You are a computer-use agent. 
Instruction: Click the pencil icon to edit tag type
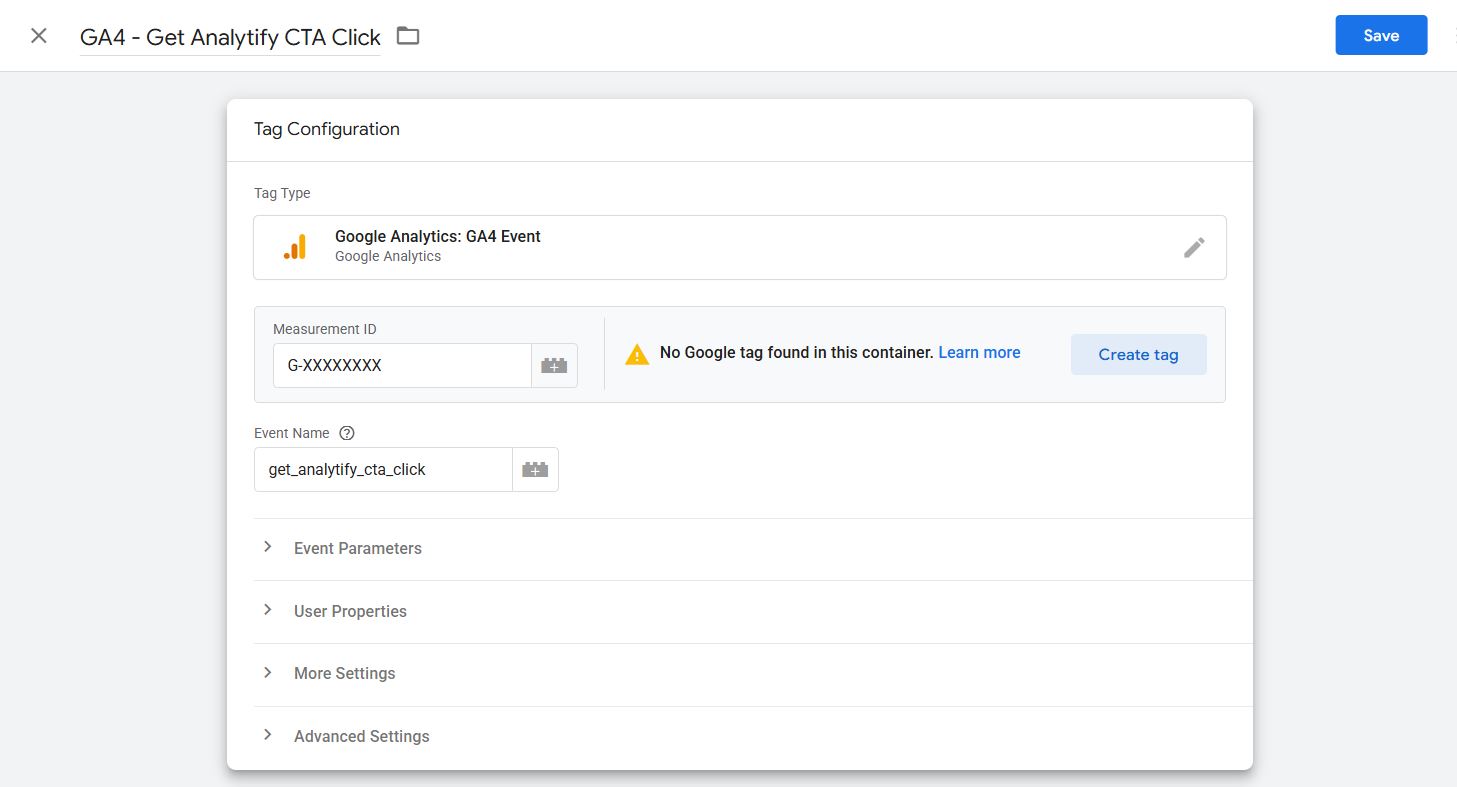(x=1194, y=247)
